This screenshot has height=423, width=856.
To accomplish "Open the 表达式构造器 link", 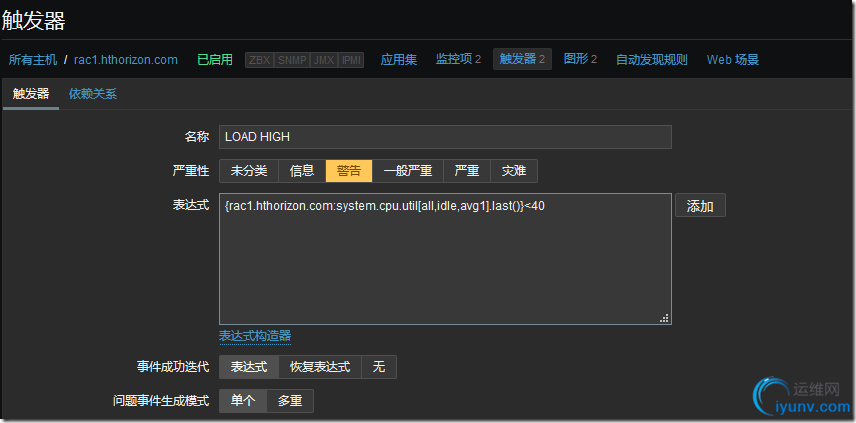I will 255,335.
